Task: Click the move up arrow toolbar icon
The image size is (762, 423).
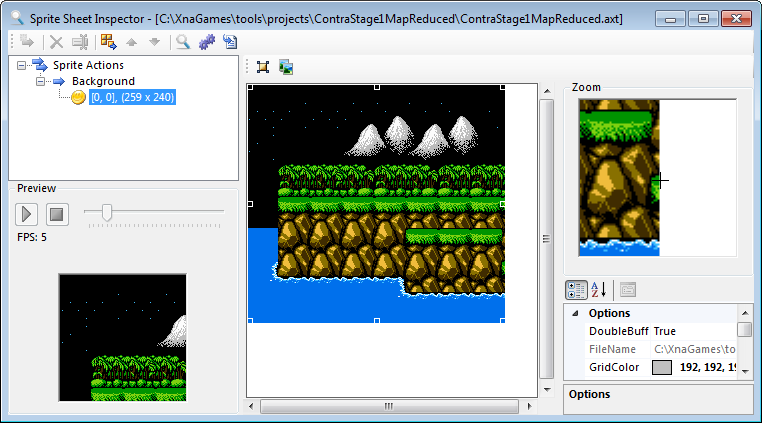Action: (x=131, y=42)
